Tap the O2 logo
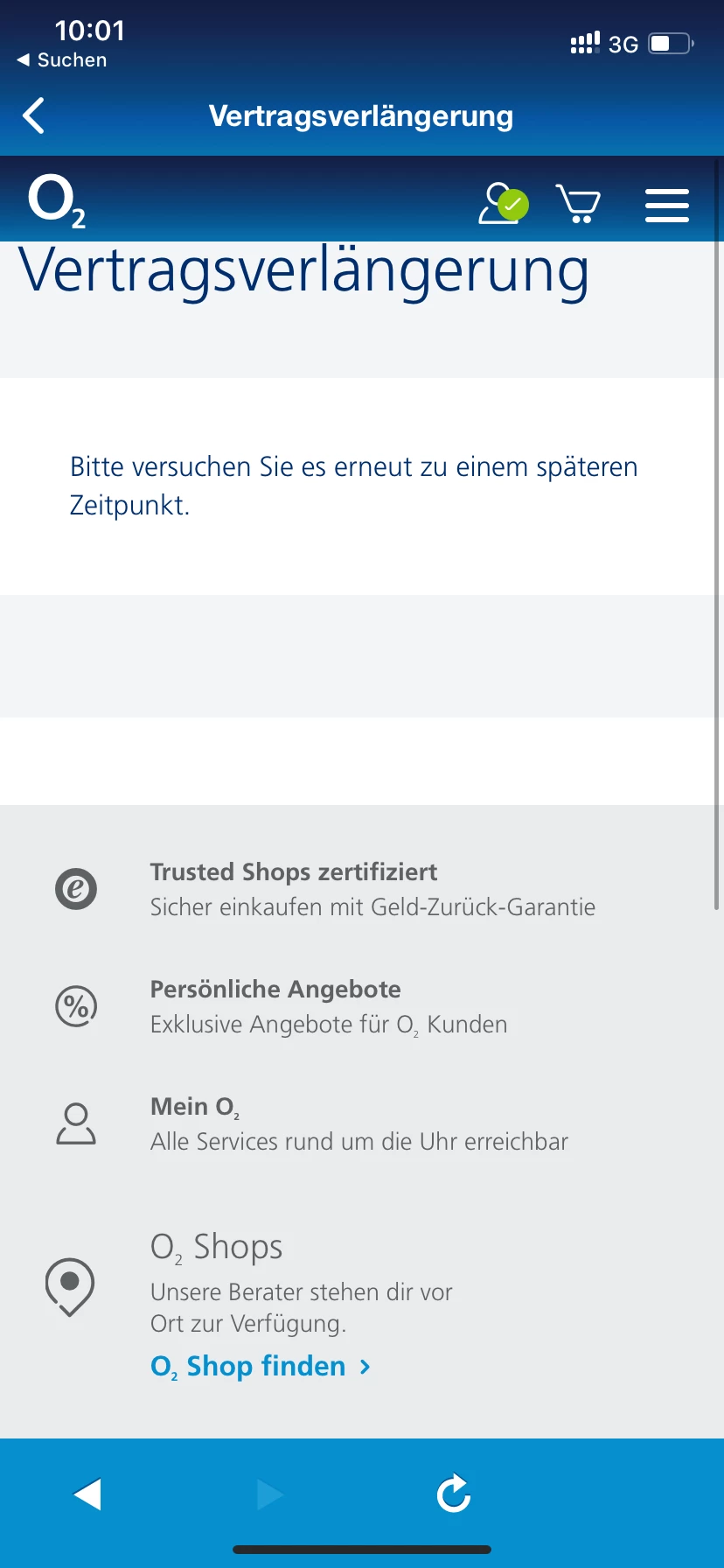This screenshot has height=1568, width=724. point(57,202)
